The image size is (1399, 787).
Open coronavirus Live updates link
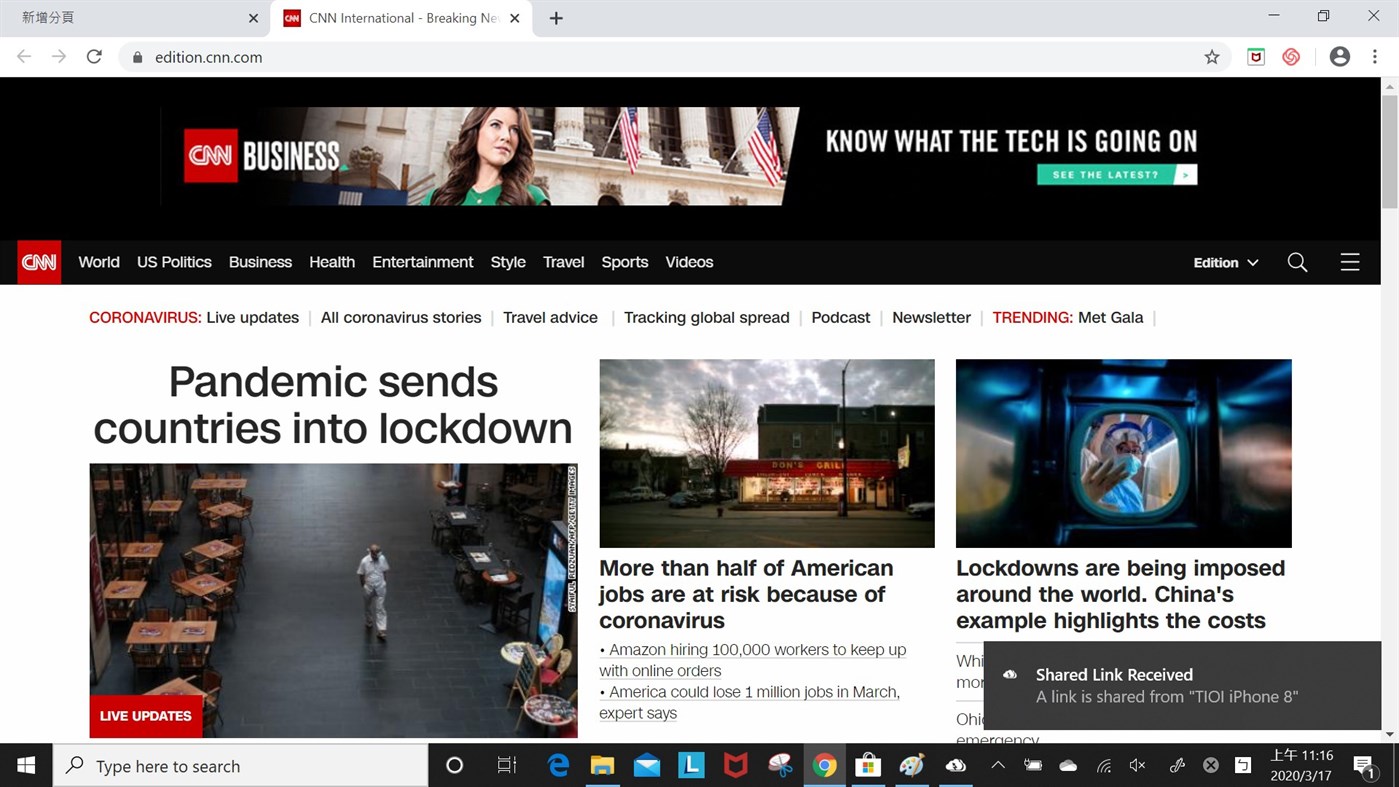pyautogui.click(x=253, y=317)
